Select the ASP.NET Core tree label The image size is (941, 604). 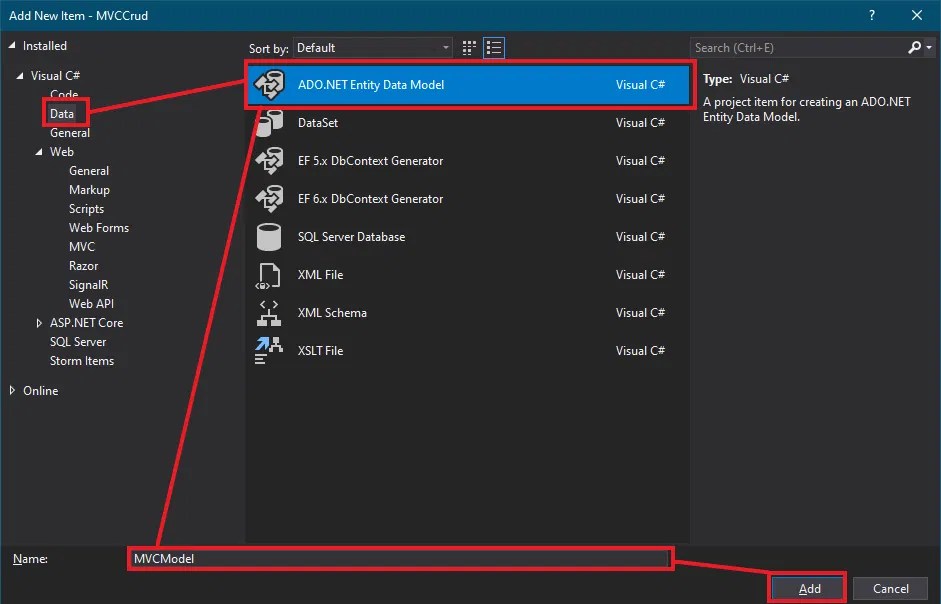(86, 323)
